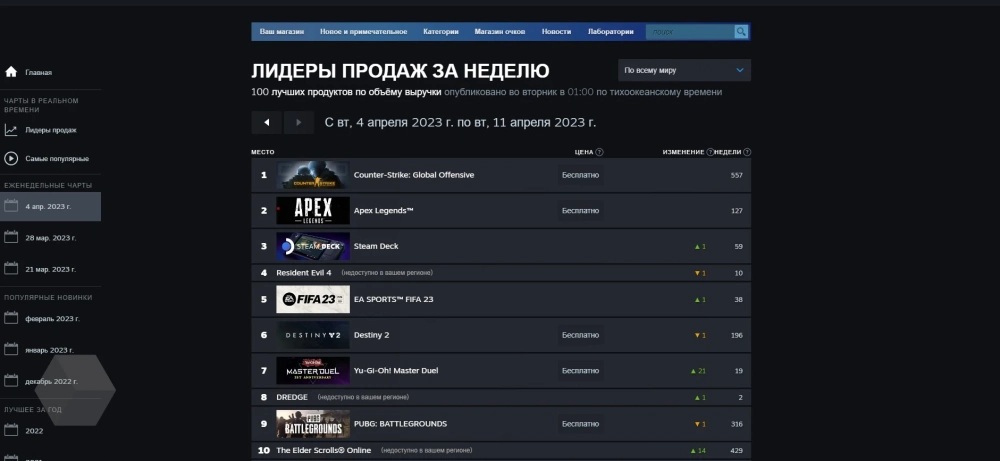Expand the По всему миру region dropdown
Image resolution: width=1000 pixels, height=461 pixels.
click(684, 71)
